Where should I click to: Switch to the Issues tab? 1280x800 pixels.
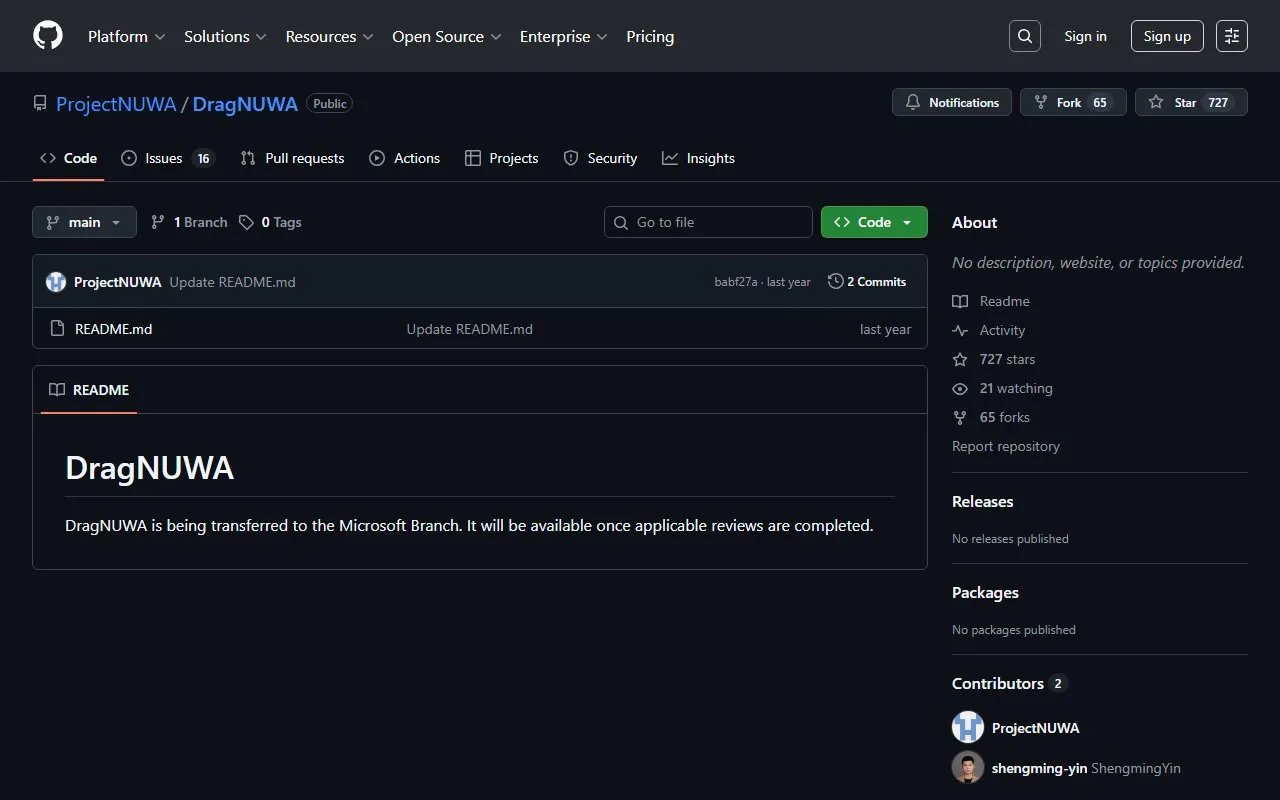(166, 158)
